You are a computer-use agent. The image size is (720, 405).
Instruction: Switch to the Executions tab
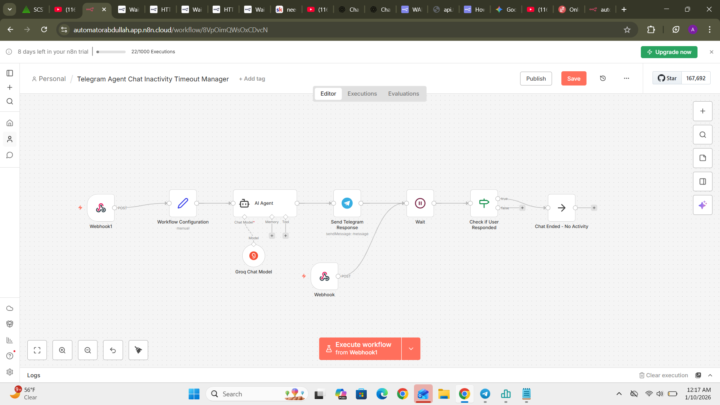[362, 94]
